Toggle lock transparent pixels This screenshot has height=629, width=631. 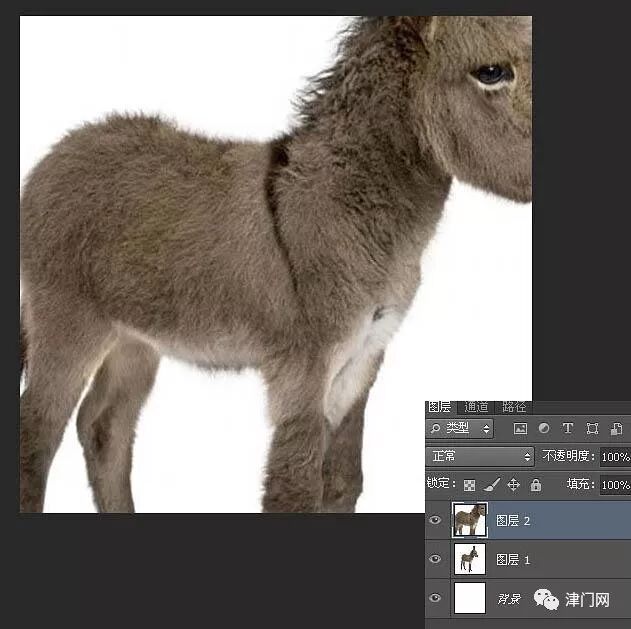pyautogui.click(x=469, y=485)
